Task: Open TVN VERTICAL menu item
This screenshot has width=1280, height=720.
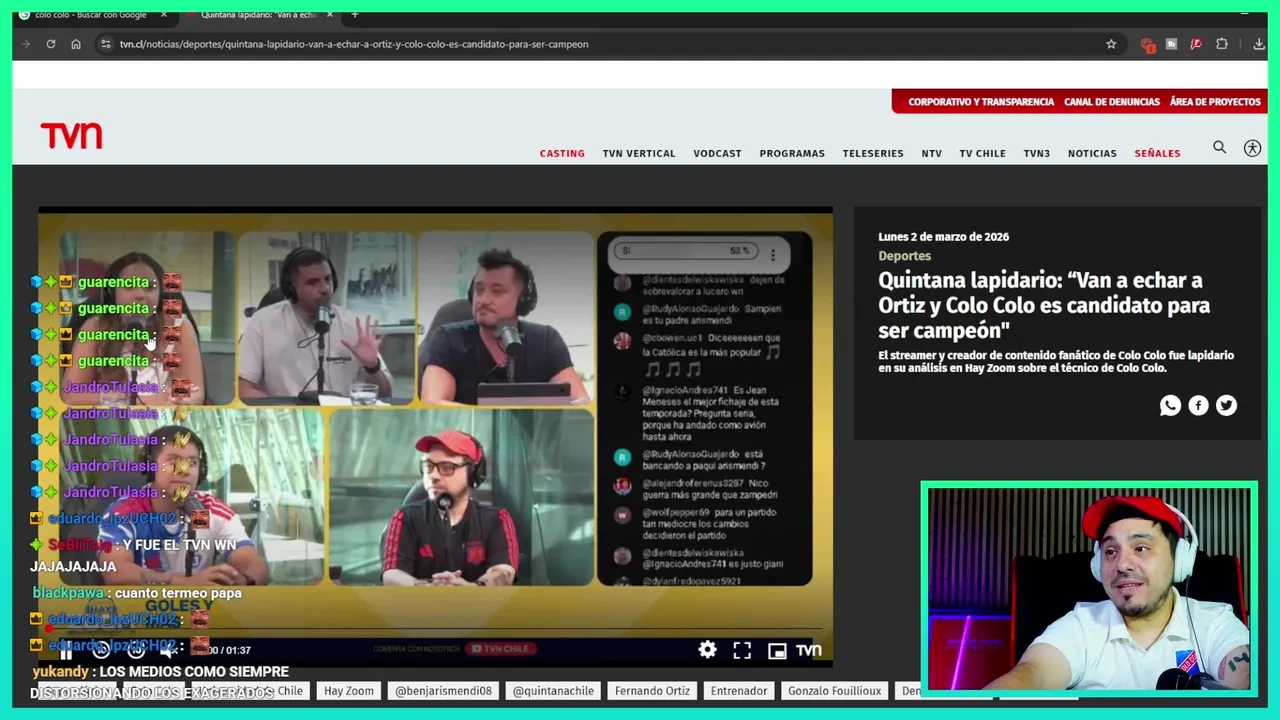Action: (639, 153)
